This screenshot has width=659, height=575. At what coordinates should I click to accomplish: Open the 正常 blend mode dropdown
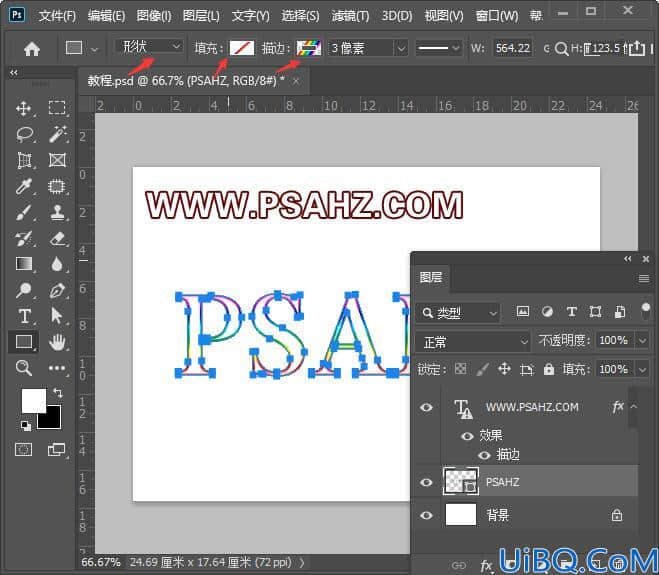(472, 342)
